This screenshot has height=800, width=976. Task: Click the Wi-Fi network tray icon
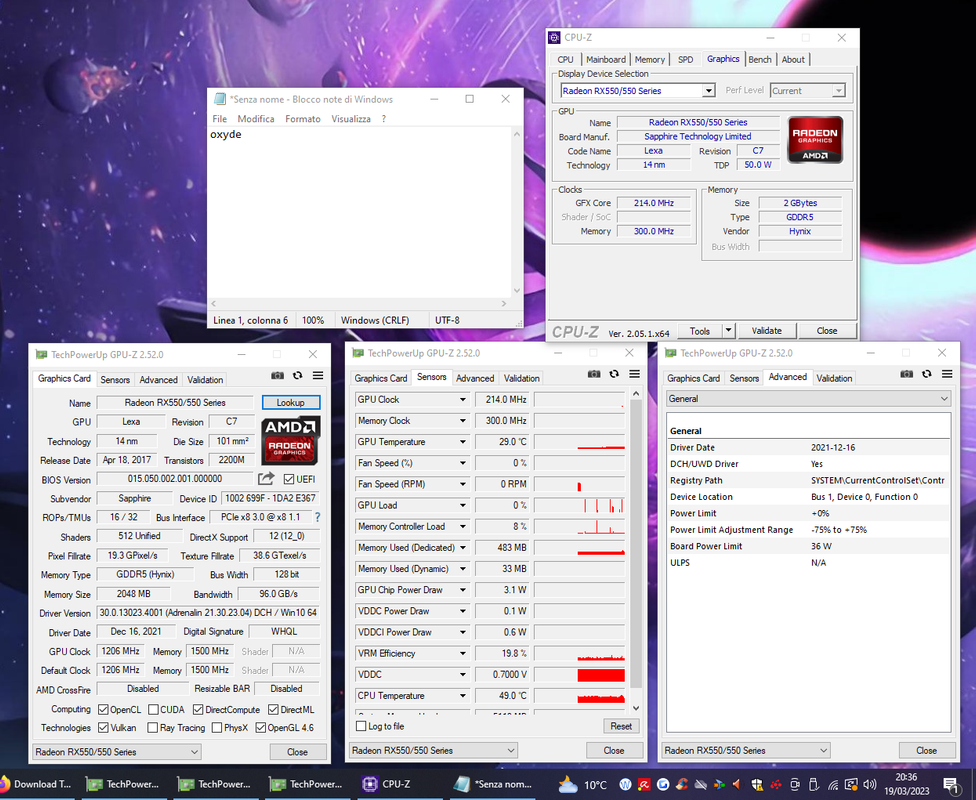(833, 784)
